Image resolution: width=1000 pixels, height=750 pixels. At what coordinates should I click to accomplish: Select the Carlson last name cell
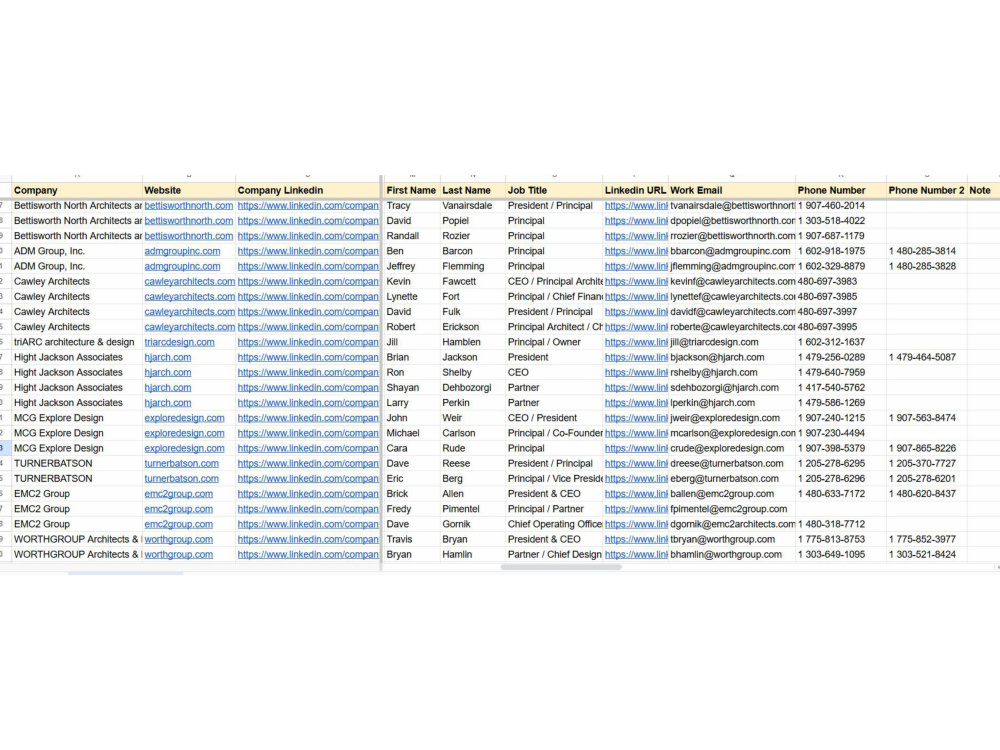pos(473,433)
